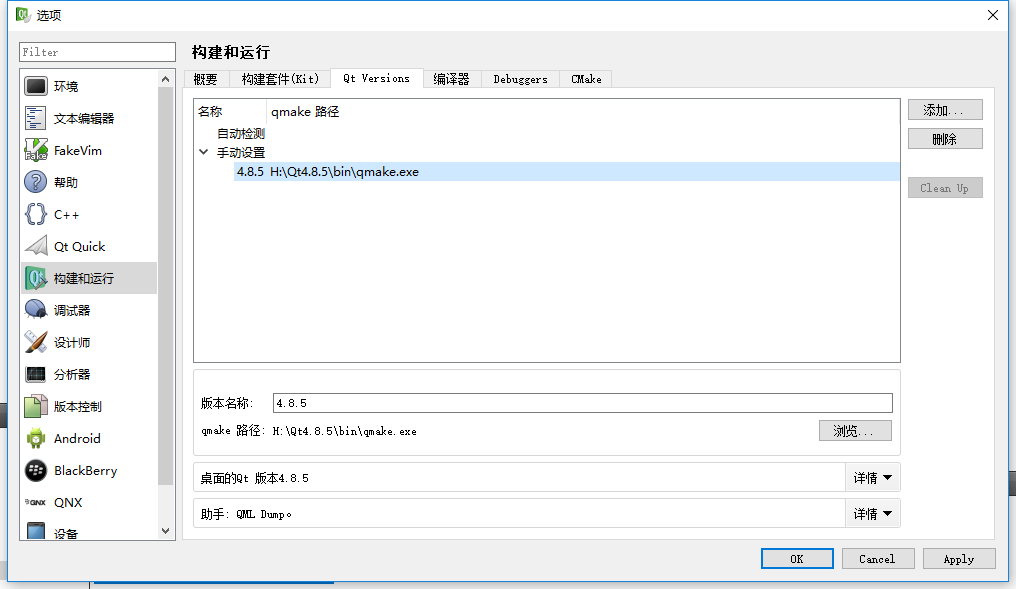Viewport: 1016px width, 589px height.
Task: Collapse the 手动设置 tree node
Action: tap(204, 151)
